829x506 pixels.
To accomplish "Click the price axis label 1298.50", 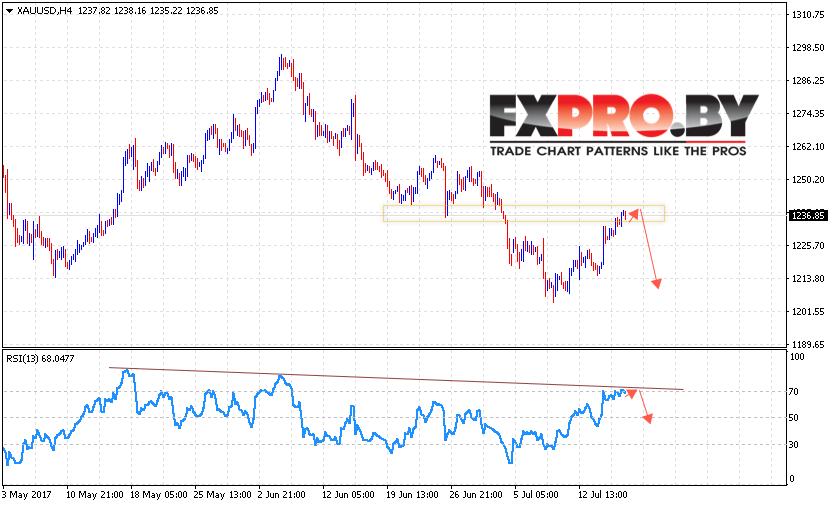I will [808, 48].
